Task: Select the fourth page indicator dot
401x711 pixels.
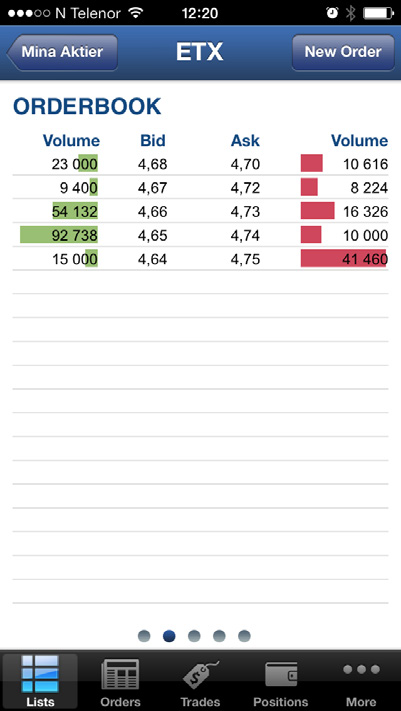Action: [x=219, y=636]
